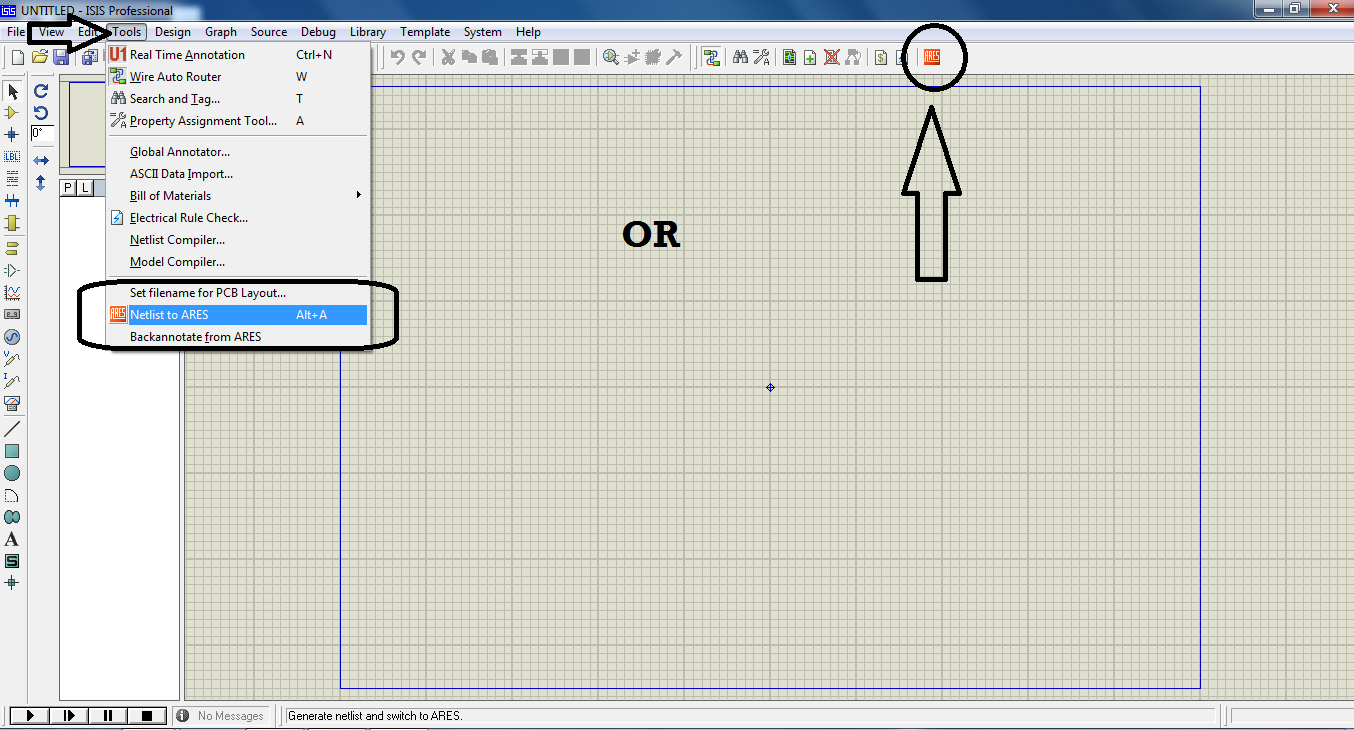Select the Buses Mode tool

[12, 201]
